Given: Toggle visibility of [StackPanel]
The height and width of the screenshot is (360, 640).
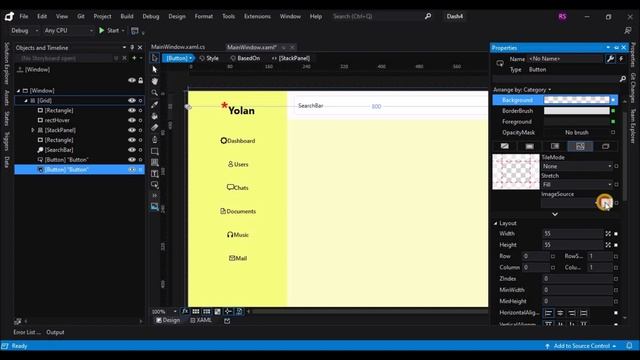Looking at the screenshot, I should [x=131, y=130].
